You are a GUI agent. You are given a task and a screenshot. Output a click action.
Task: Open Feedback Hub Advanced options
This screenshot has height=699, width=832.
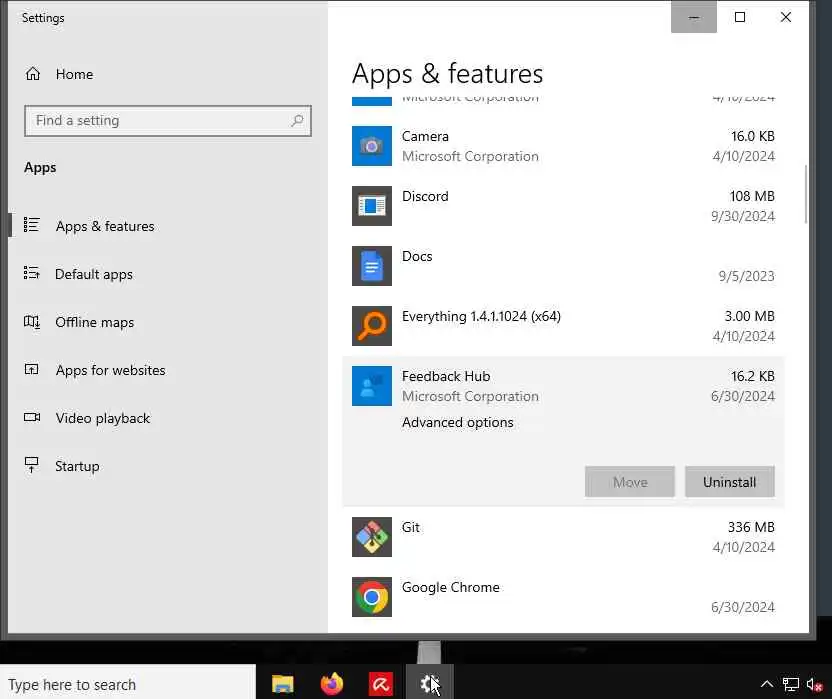click(x=457, y=422)
